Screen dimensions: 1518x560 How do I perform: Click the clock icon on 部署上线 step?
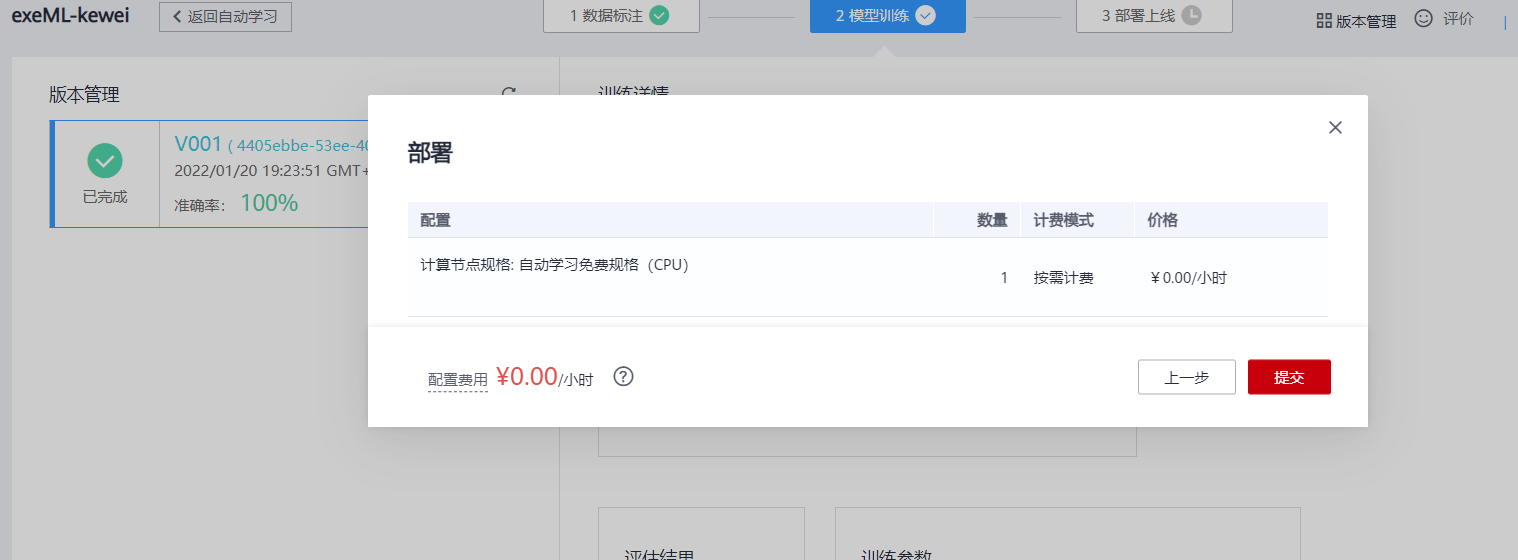(x=1191, y=15)
